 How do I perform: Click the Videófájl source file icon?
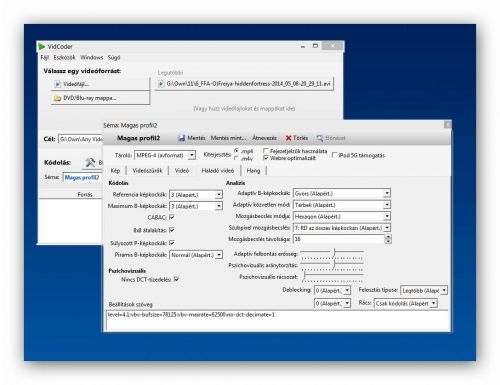point(57,84)
